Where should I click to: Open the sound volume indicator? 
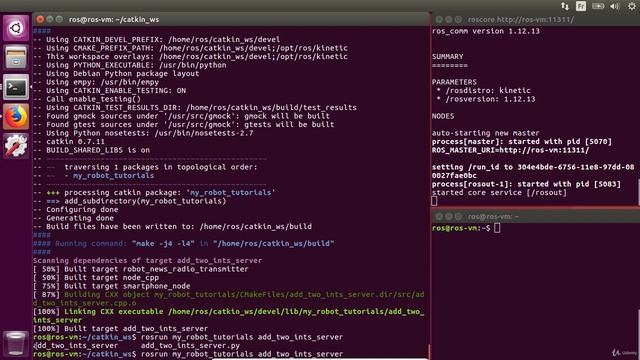tap(615, 6)
